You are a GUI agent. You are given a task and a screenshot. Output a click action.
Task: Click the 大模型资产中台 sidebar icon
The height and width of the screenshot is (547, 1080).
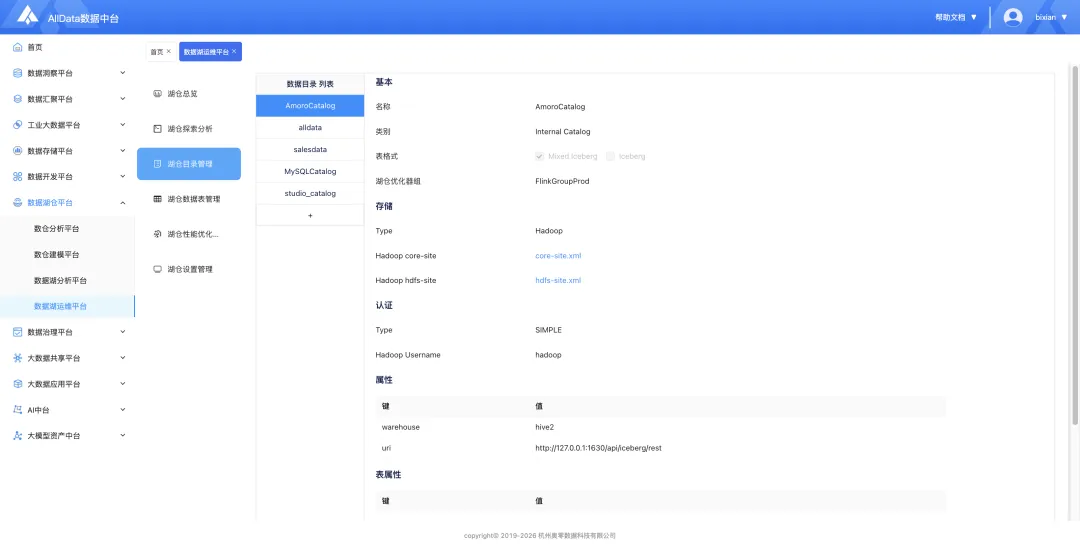coord(18,436)
